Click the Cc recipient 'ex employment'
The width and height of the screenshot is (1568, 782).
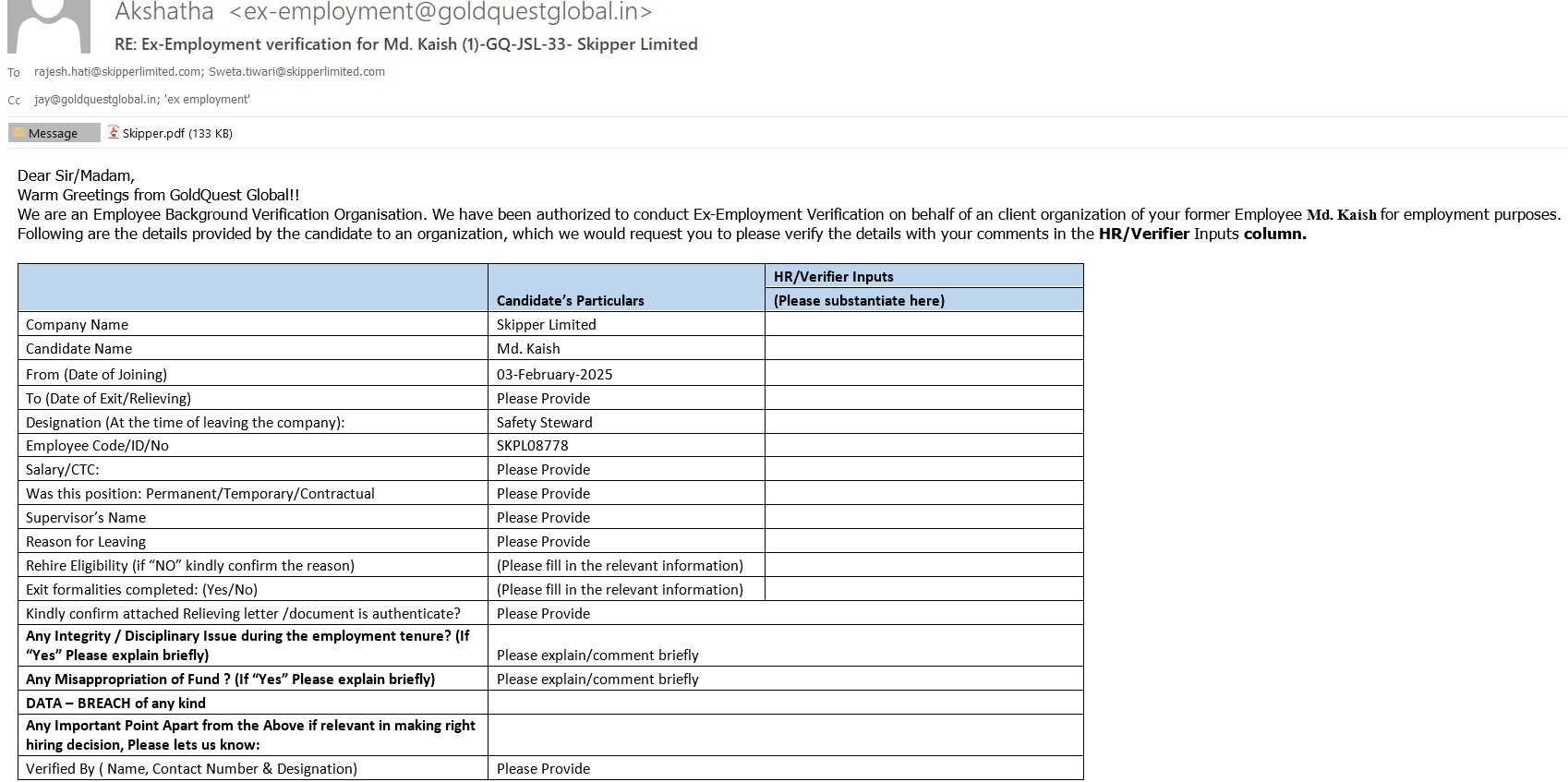click(x=207, y=100)
